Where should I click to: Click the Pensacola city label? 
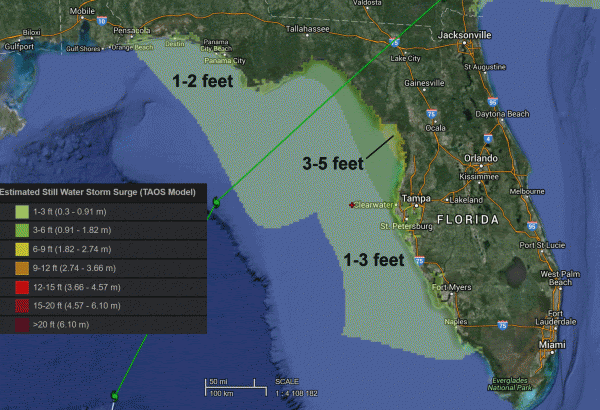click(x=132, y=30)
